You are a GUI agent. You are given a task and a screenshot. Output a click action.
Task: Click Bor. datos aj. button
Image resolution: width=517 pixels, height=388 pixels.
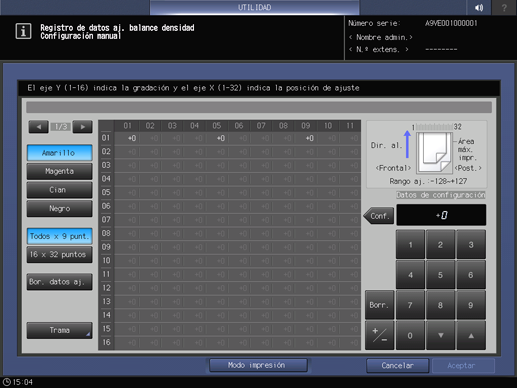point(59,282)
